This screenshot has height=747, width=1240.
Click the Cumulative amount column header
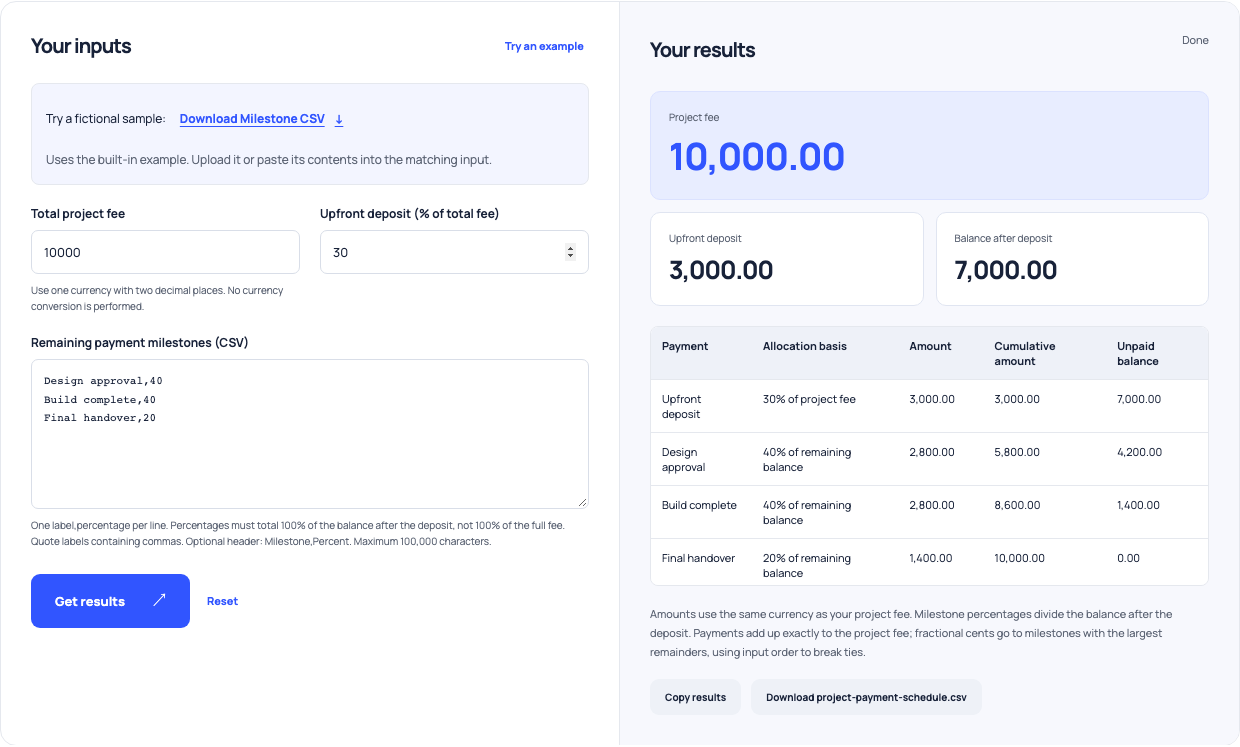point(1025,353)
